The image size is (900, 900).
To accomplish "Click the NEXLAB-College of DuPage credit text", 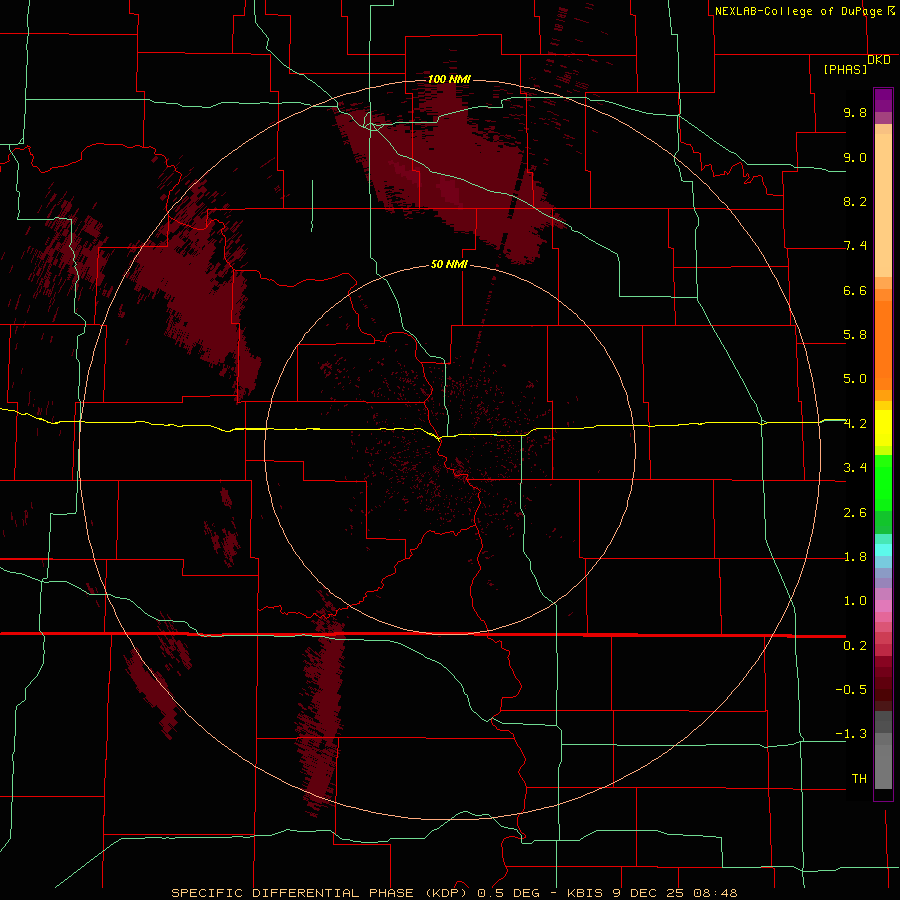I will [x=798, y=11].
